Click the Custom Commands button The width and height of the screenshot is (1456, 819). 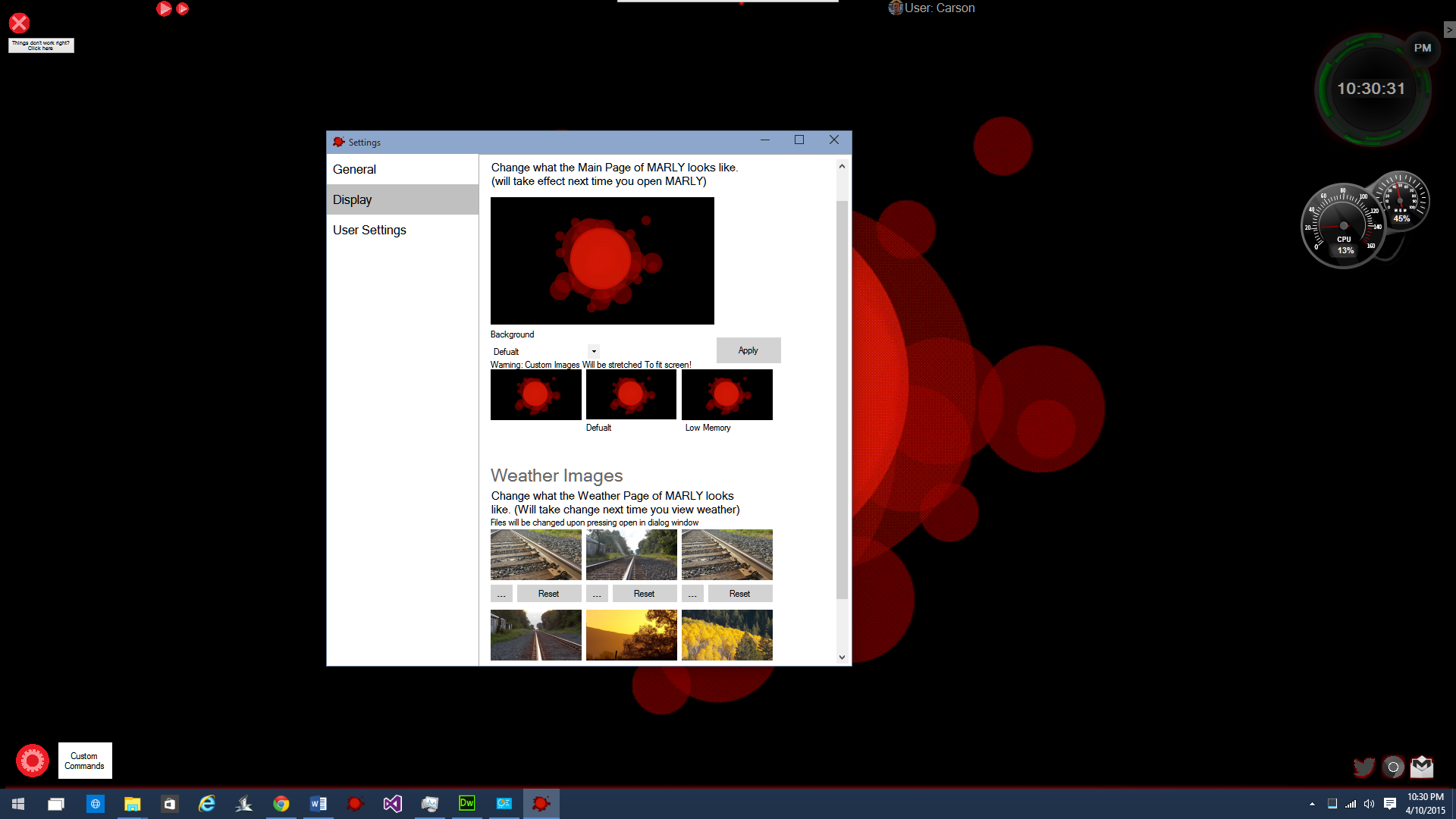coord(85,761)
